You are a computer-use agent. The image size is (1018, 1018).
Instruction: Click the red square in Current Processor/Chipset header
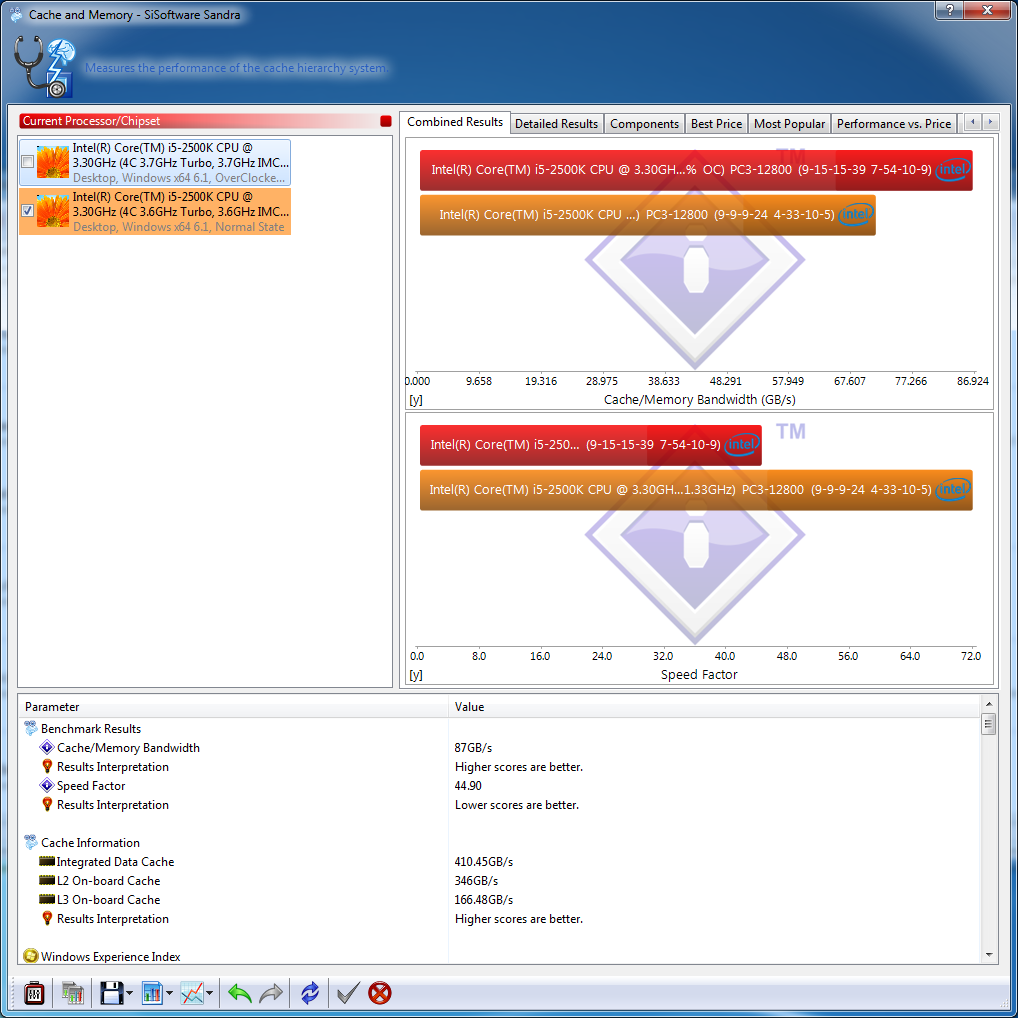(x=385, y=121)
